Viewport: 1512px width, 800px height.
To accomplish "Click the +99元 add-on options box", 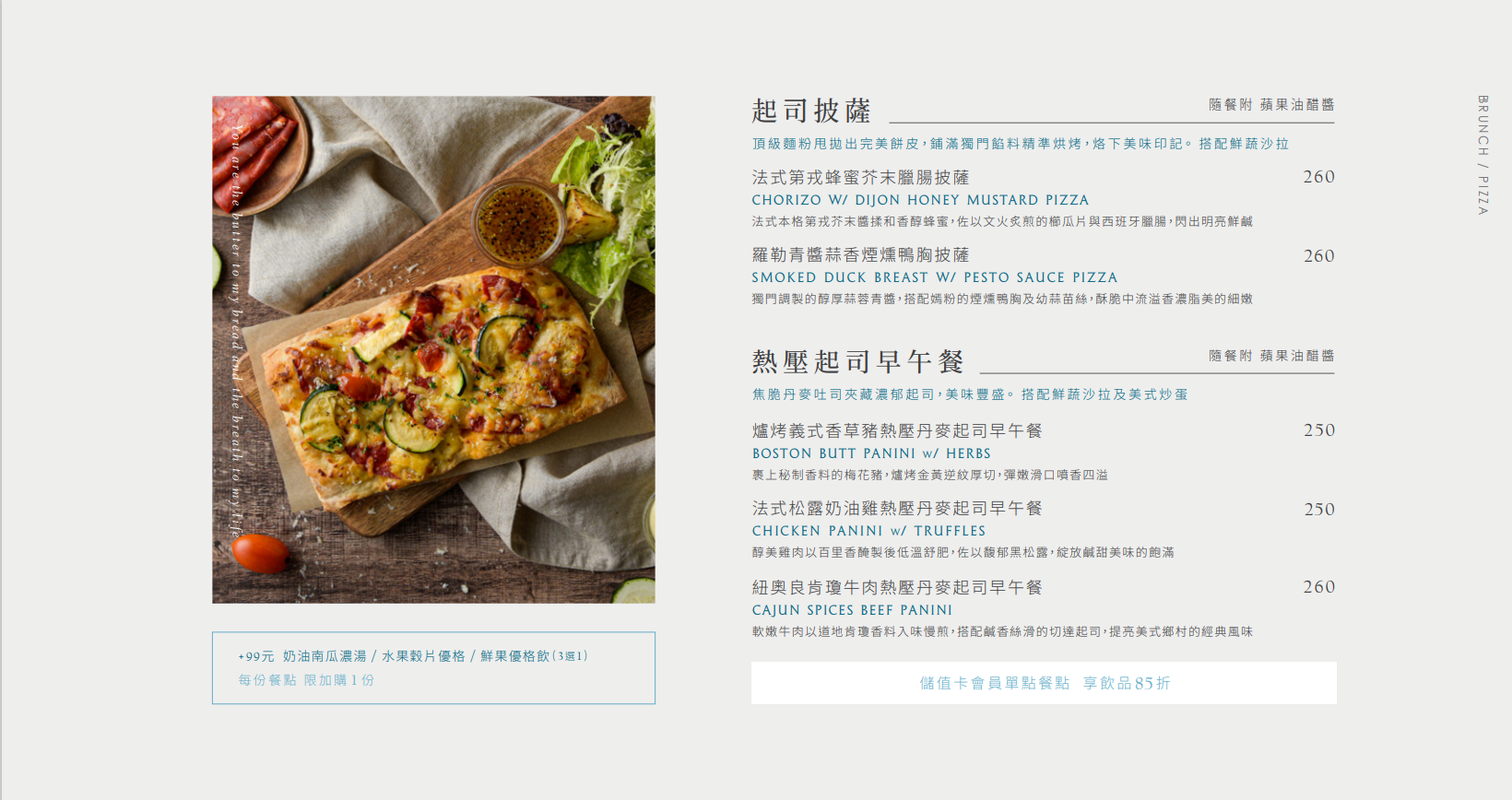I will coord(433,668).
